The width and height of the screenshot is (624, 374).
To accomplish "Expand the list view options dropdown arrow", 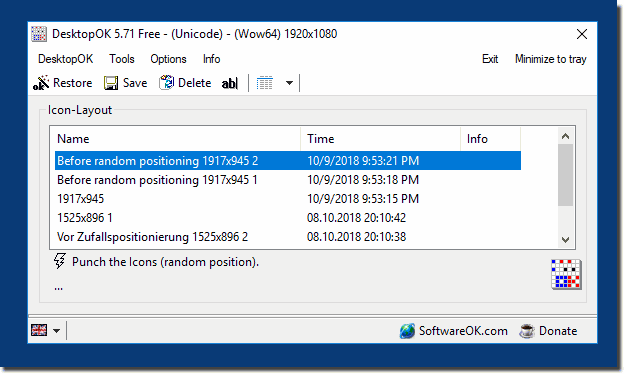I will (289, 83).
